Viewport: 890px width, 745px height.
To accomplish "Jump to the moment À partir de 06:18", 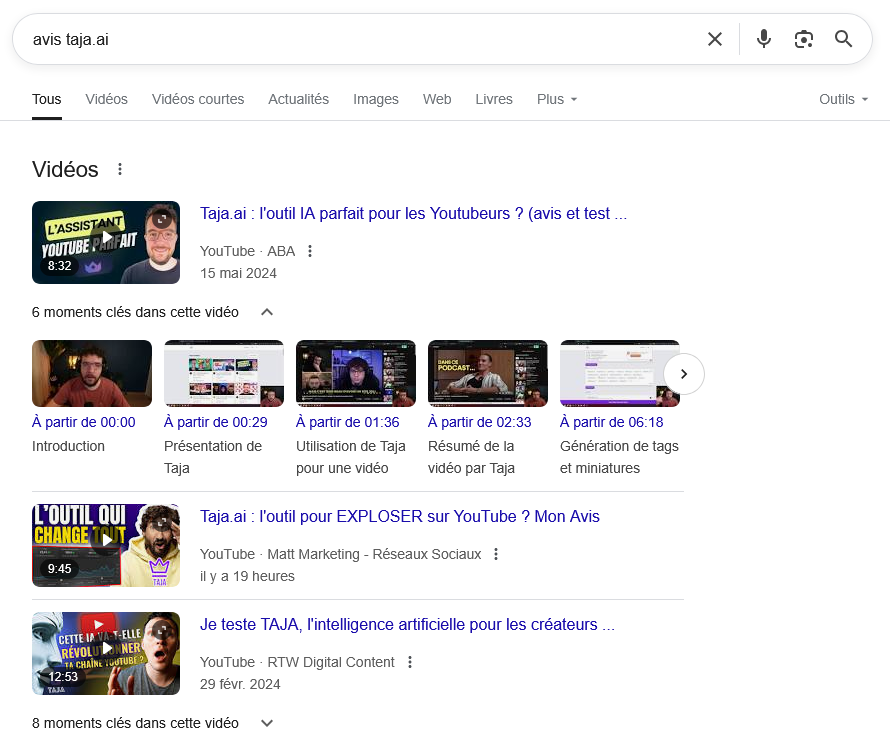I will [612, 422].
